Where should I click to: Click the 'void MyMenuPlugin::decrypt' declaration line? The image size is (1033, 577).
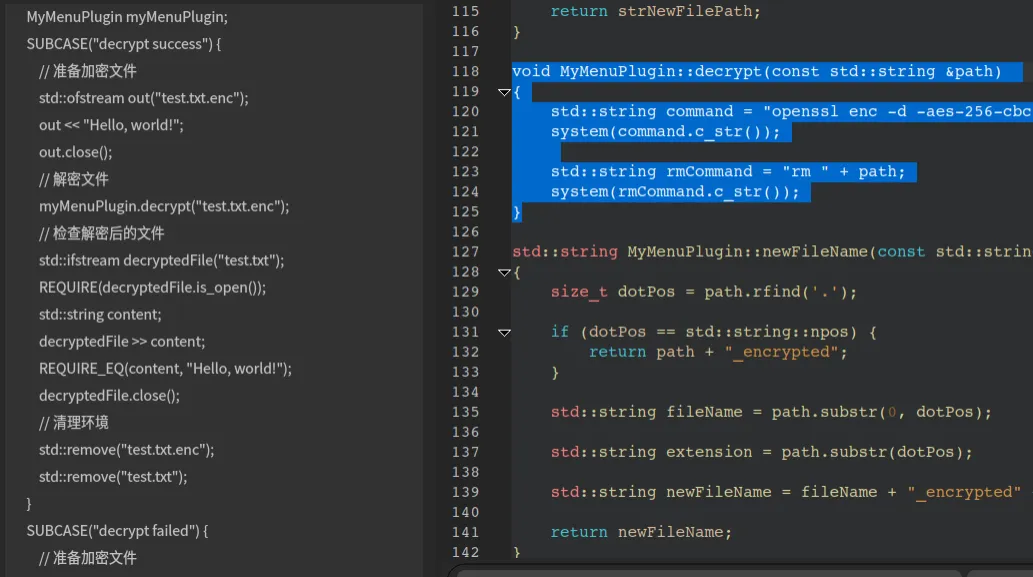point(756,71)
